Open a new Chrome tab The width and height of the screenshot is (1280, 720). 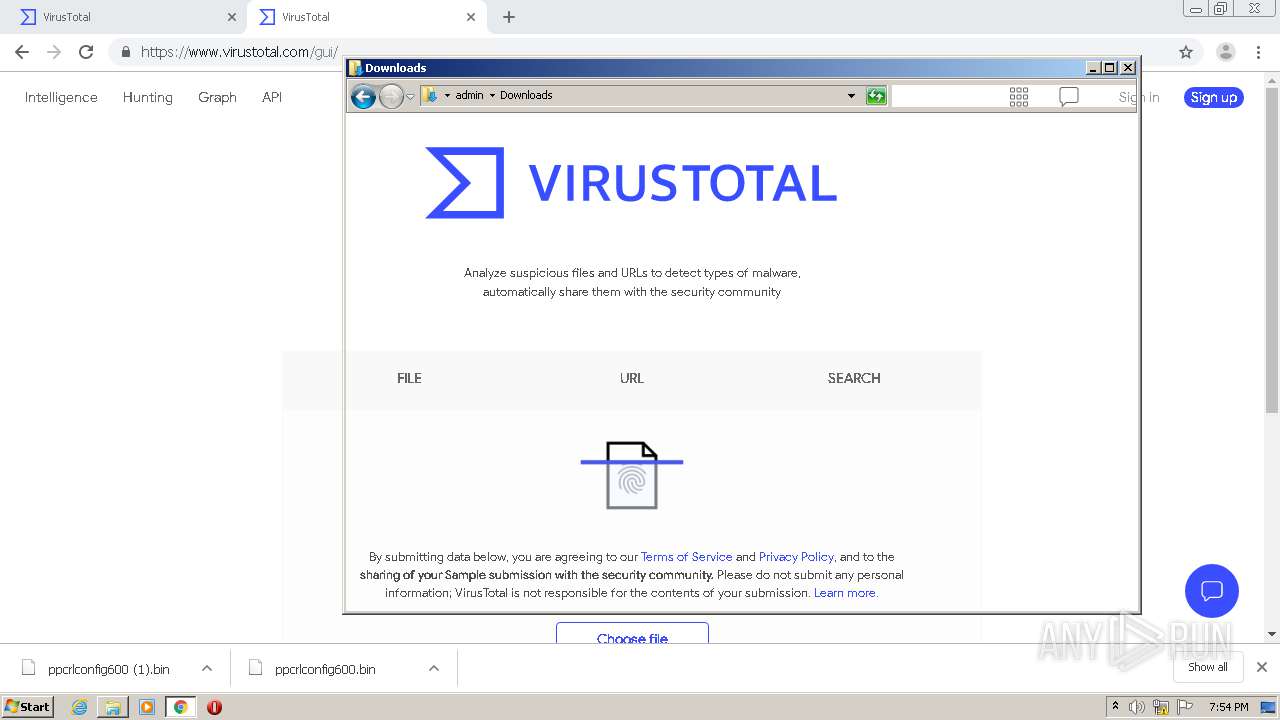509,17
